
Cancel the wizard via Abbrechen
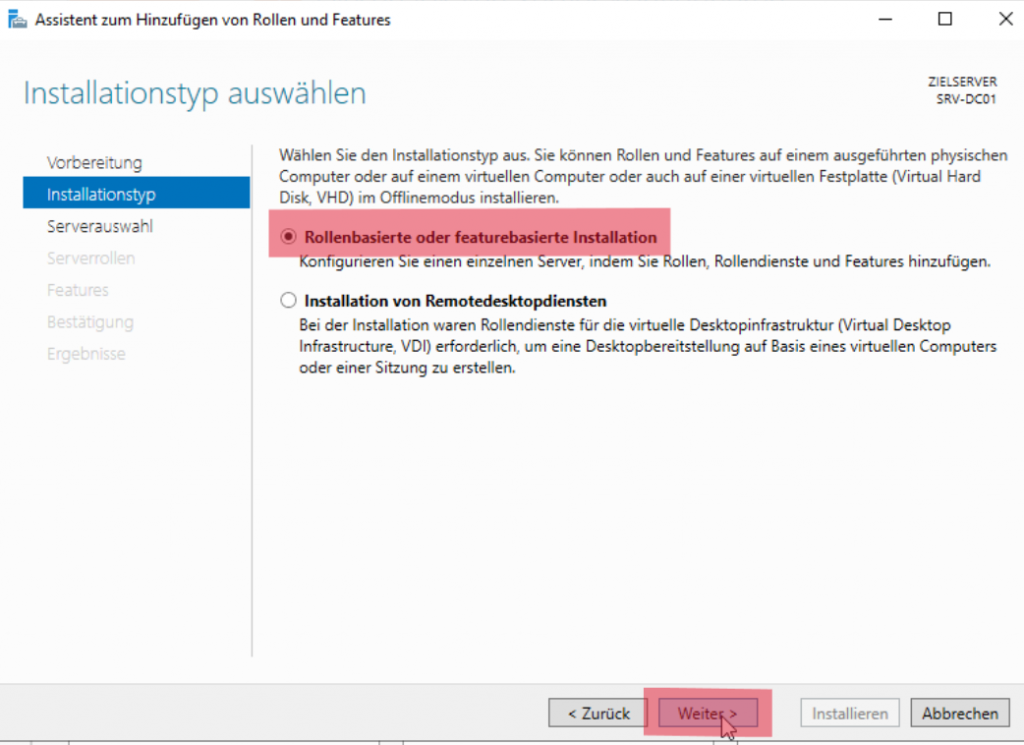pyautogui.click(x=960, y=713)
